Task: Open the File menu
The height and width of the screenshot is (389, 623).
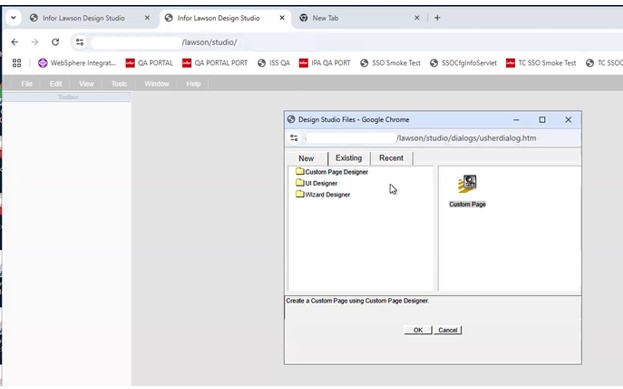Action: pos(27,84)
